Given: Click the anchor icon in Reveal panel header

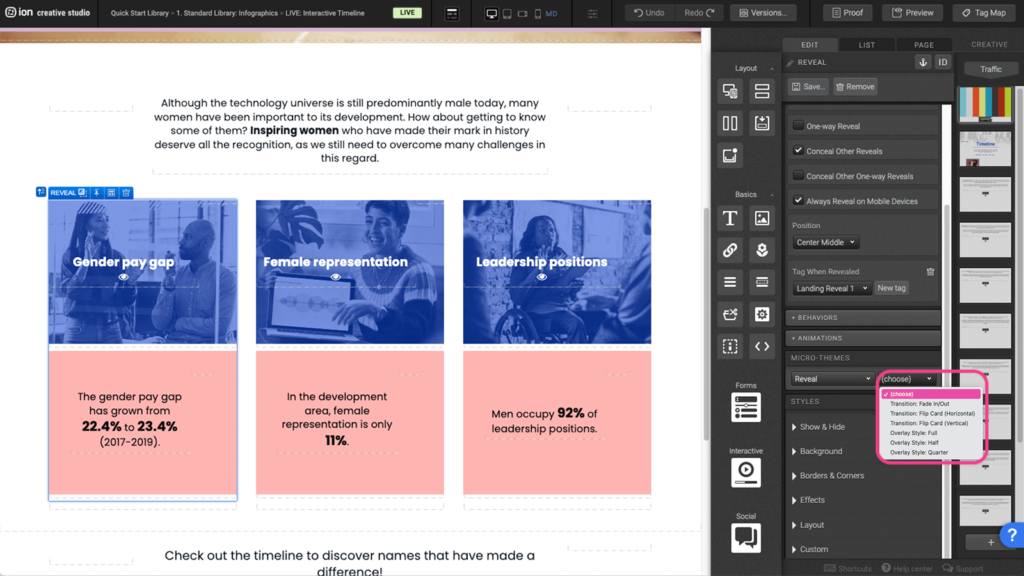Looking at the screenshot, I should [923, 62].
